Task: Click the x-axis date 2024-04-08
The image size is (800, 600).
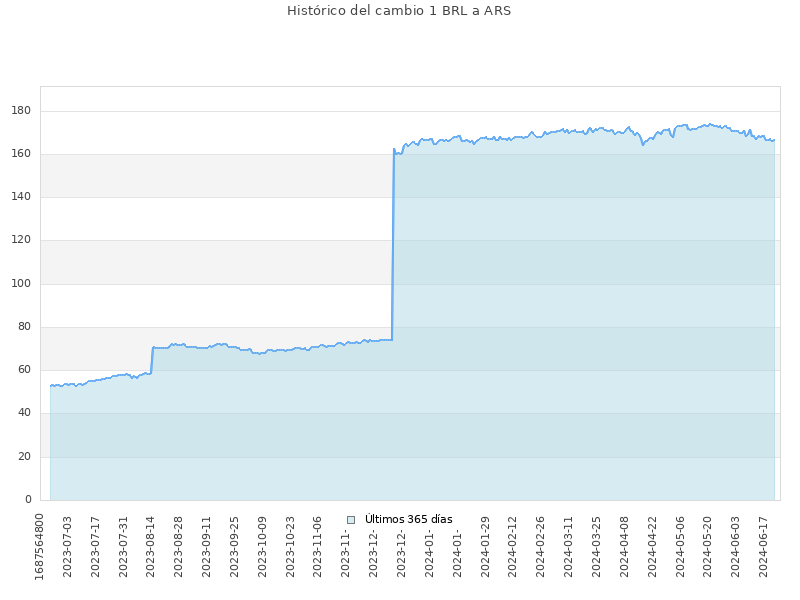Action: pos(624,547)
